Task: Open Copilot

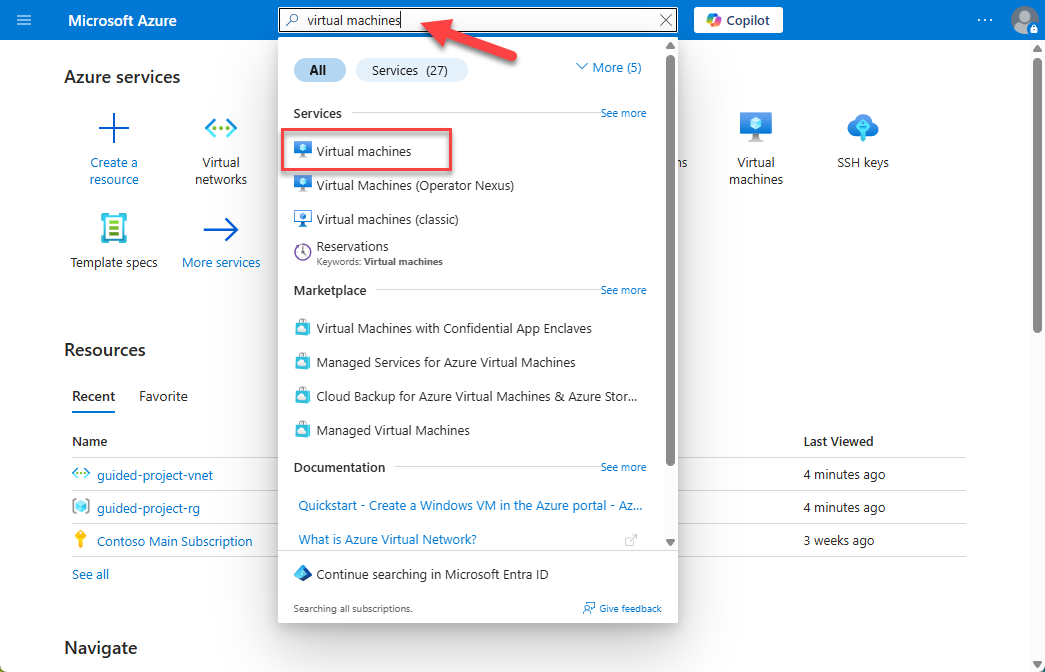Action: pyautogui.click(x=738, y=20)
